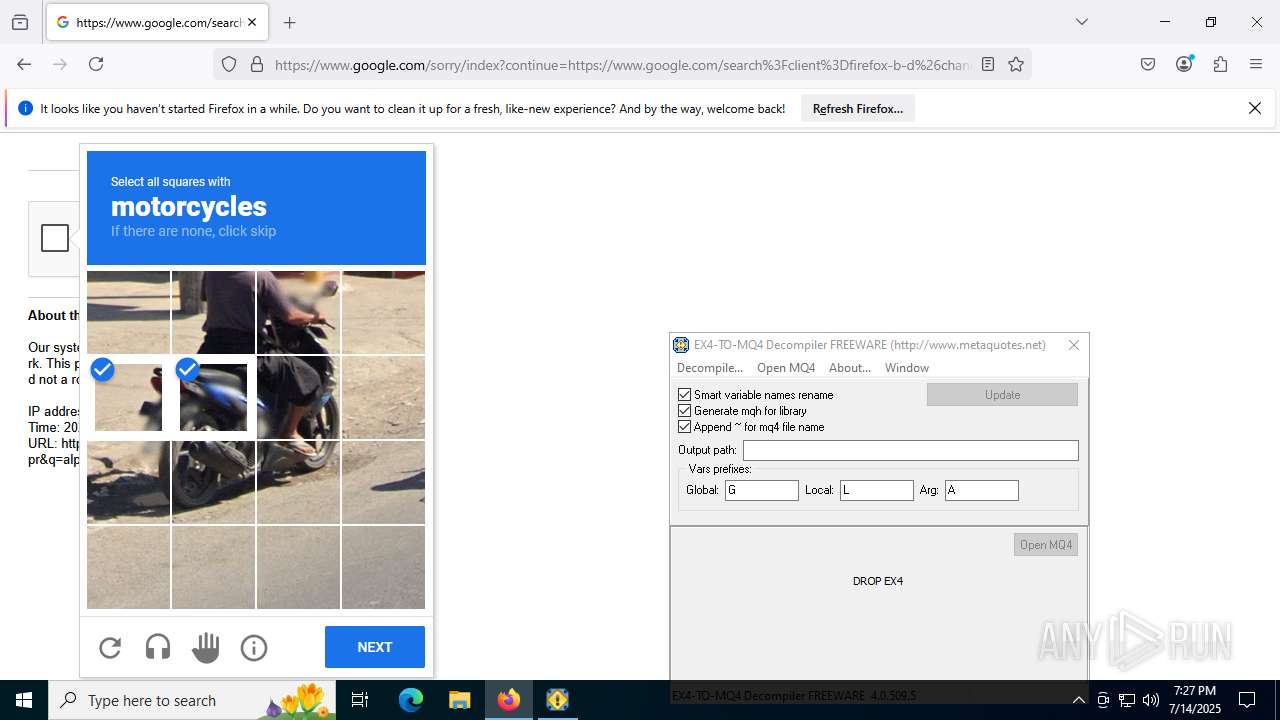Click the DROP EX4 area label

pos(878,581)
